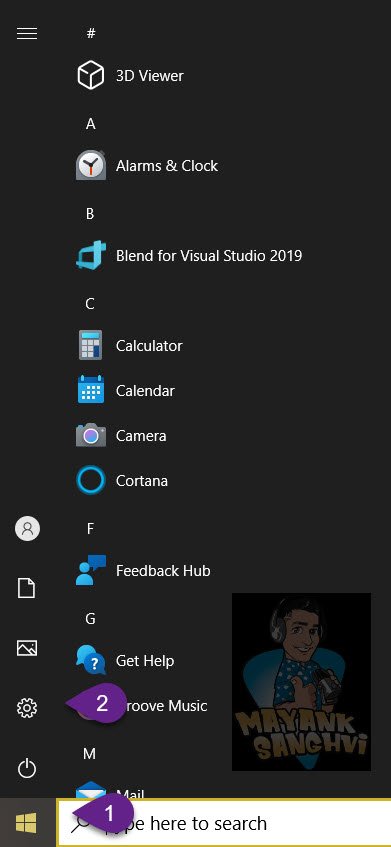Launch Blend for Visual Studio 2019 icon
The height and width of the screenshot is (847, 391).
pyautogui.click(x=90, y=256)
